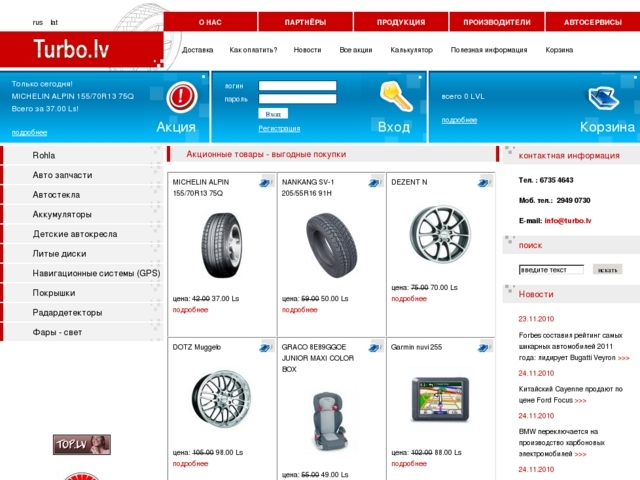Click the Тел. : 6735 4643 text
Viewport: 640px width, 480px height.
tap(546, 180)
